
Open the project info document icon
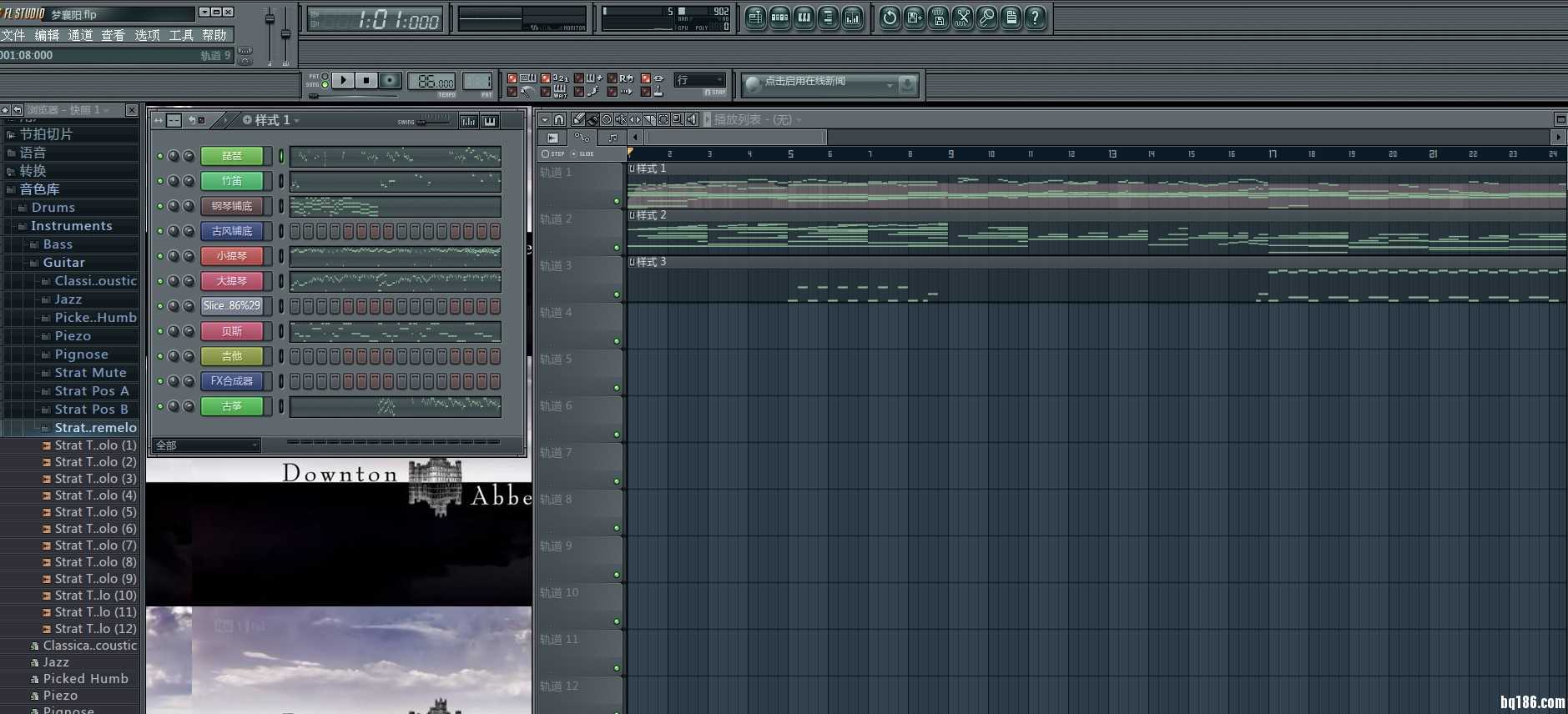pos(1011,18)
